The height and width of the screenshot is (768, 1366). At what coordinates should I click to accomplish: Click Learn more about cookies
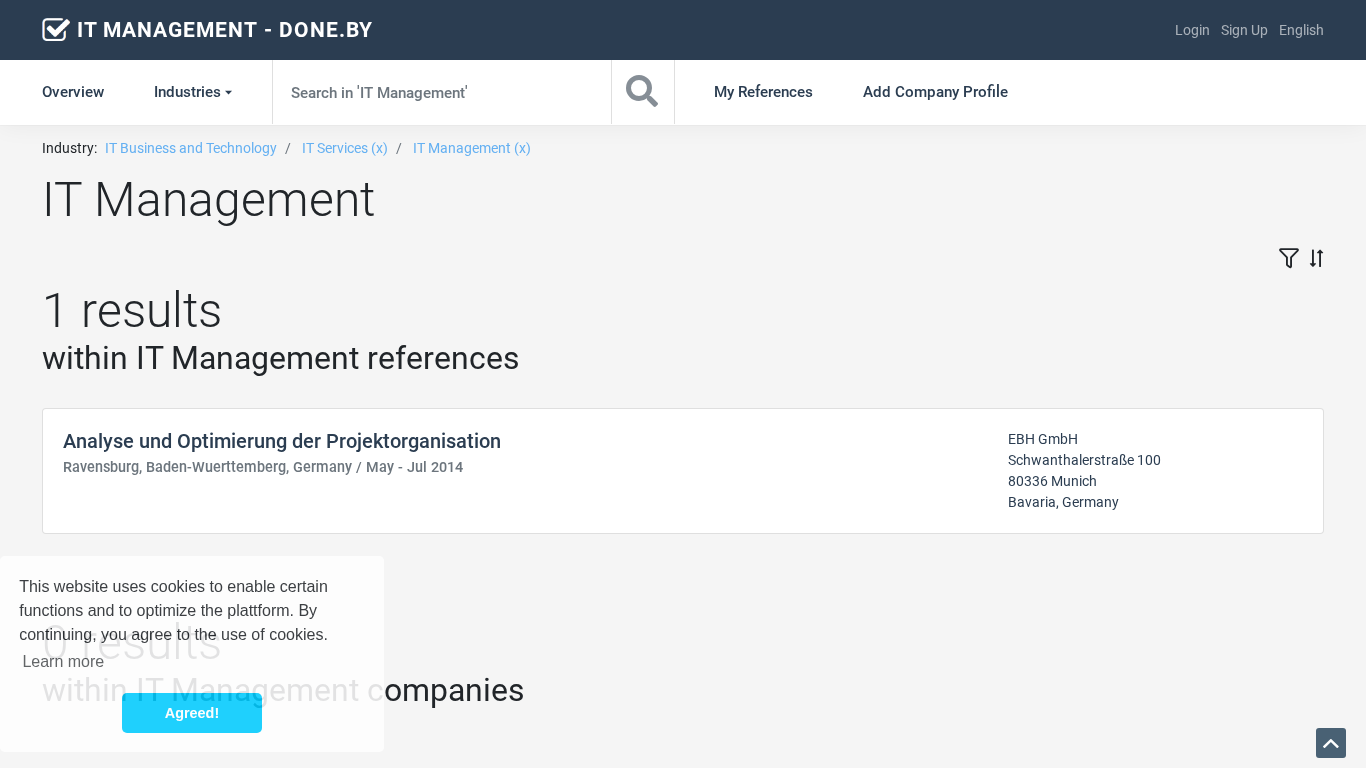(x=63, y=661)
